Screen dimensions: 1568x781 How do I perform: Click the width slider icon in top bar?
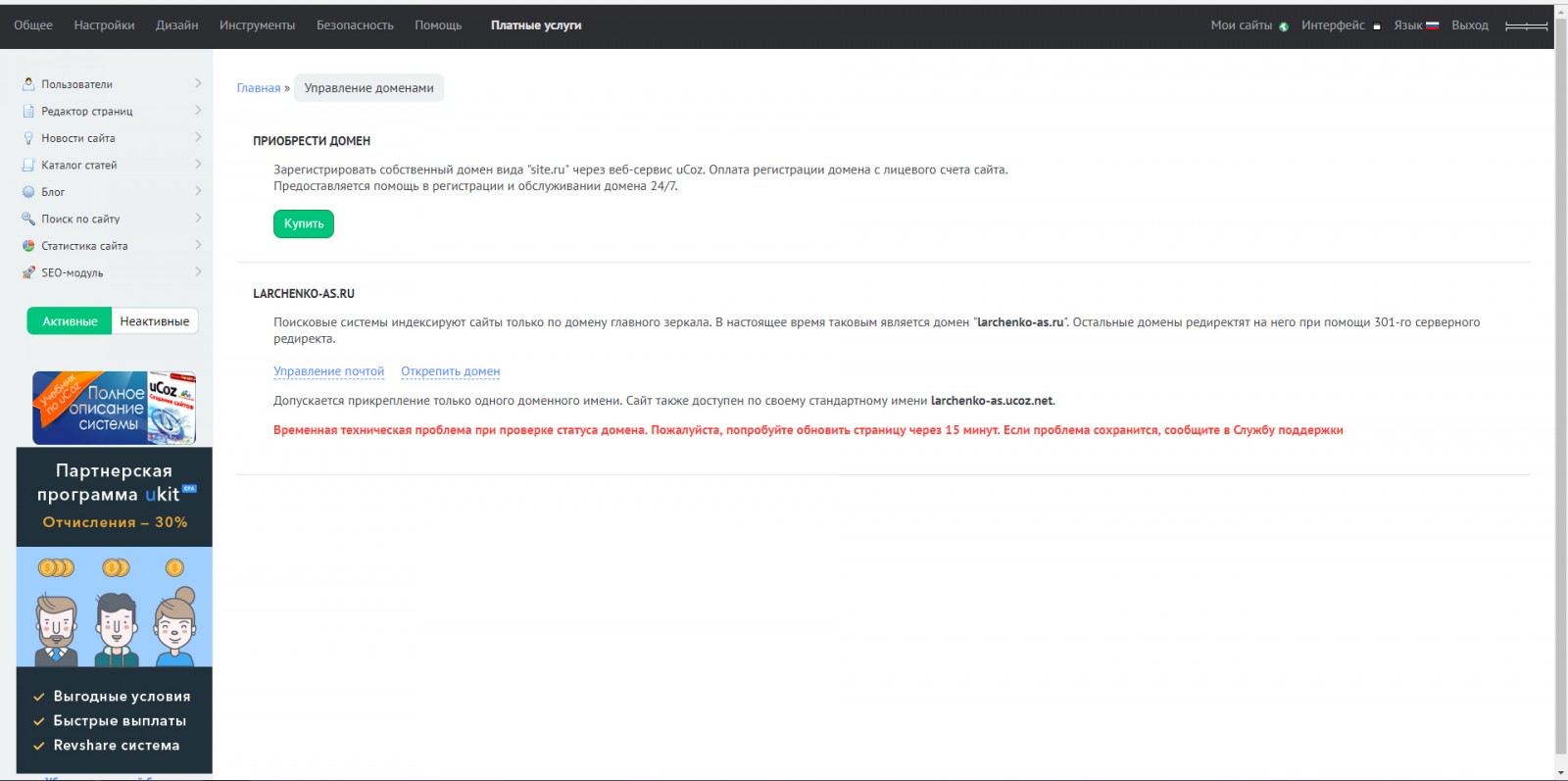tap(1526, 25)
